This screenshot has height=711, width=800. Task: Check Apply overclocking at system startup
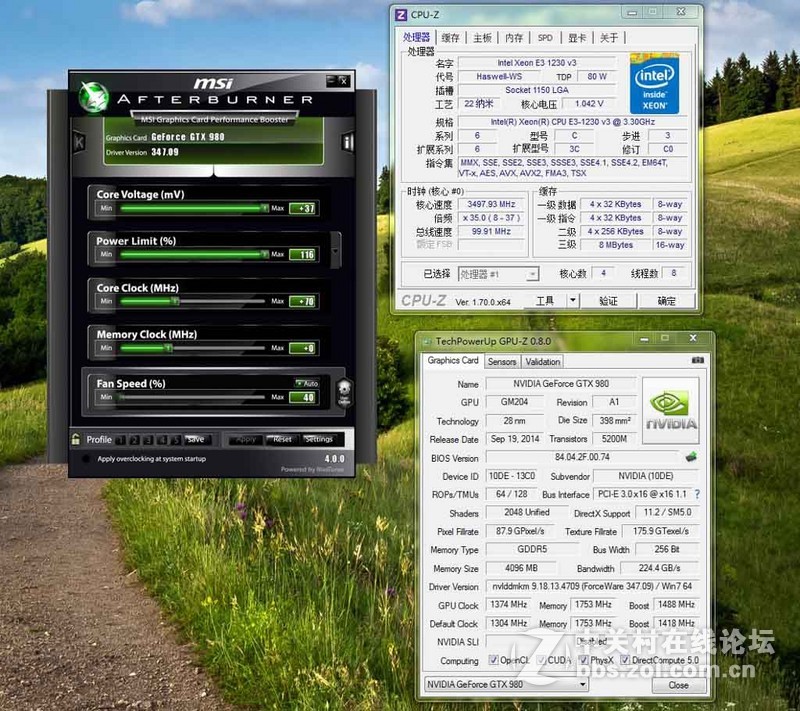coord(85,458)
